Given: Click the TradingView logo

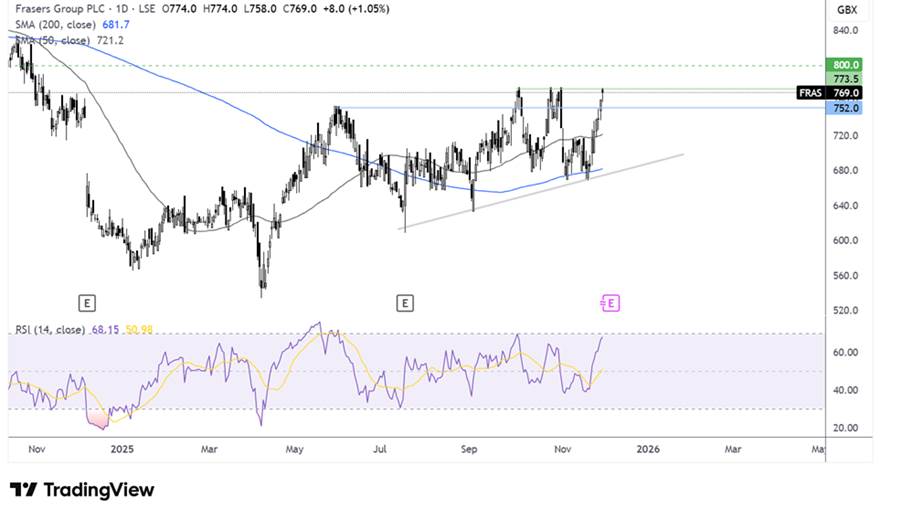Looking at the screenshot, I should (83, 489).
